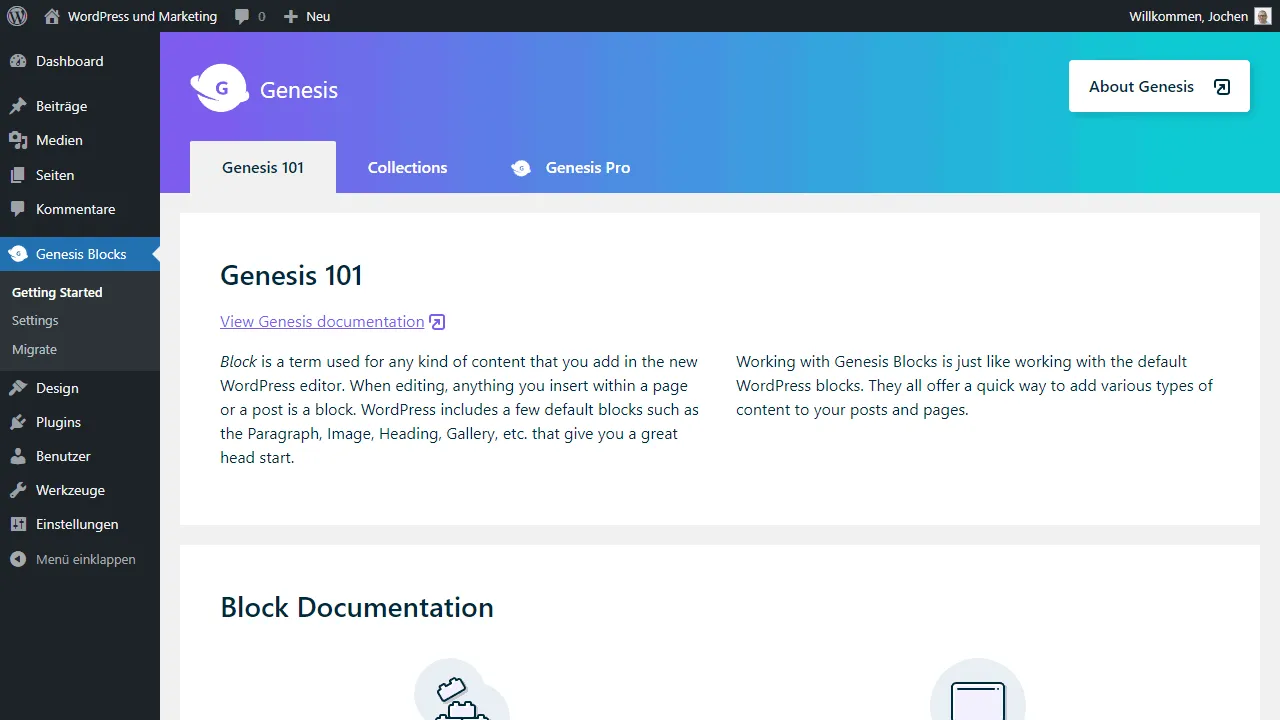Open the Benutzer menu item

(x=80, y=456)
